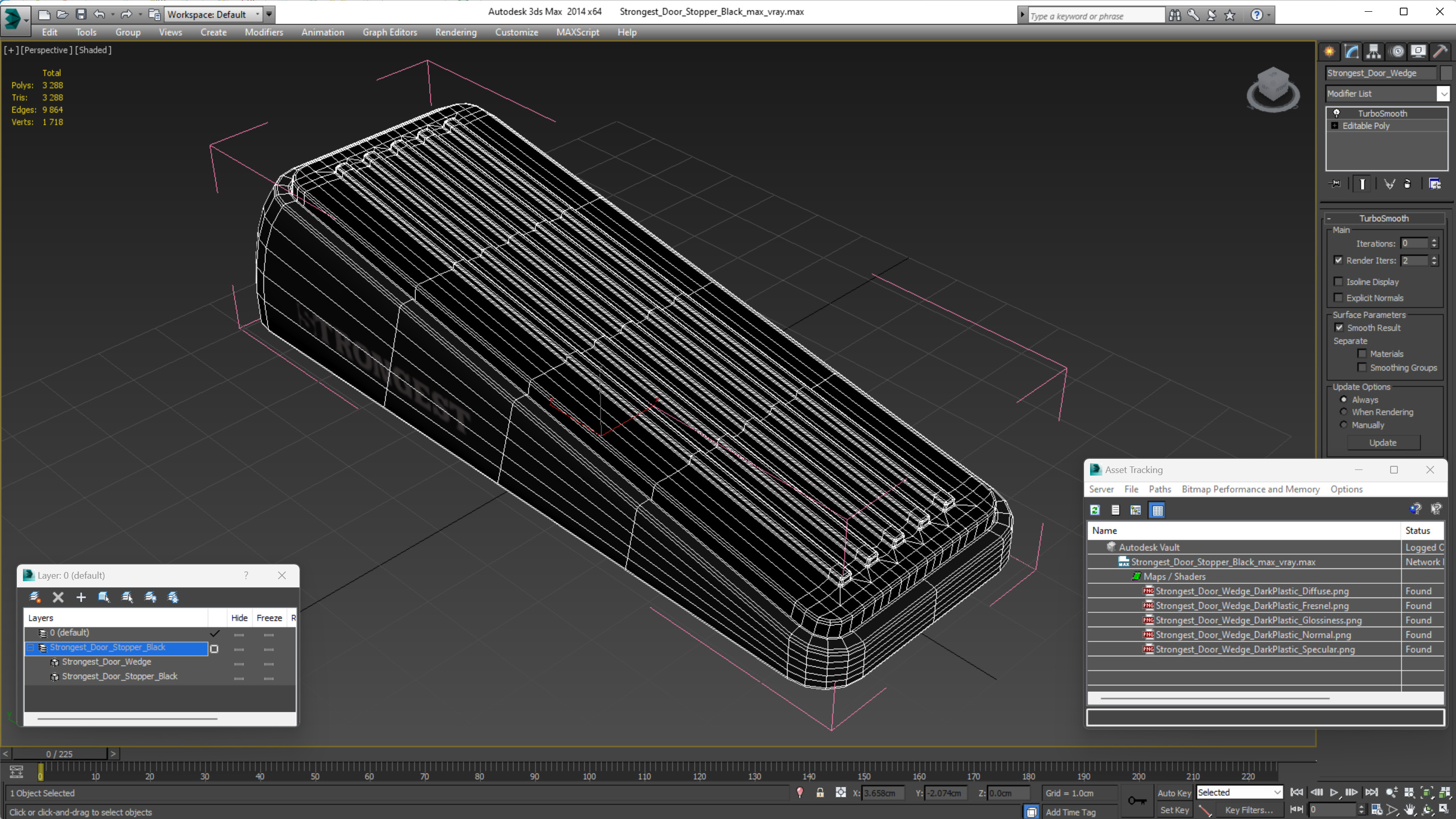Screen dimensions: 1456x819
Task: Click Refresh icon in Asset Tracking
Action: pos(1095,510)
